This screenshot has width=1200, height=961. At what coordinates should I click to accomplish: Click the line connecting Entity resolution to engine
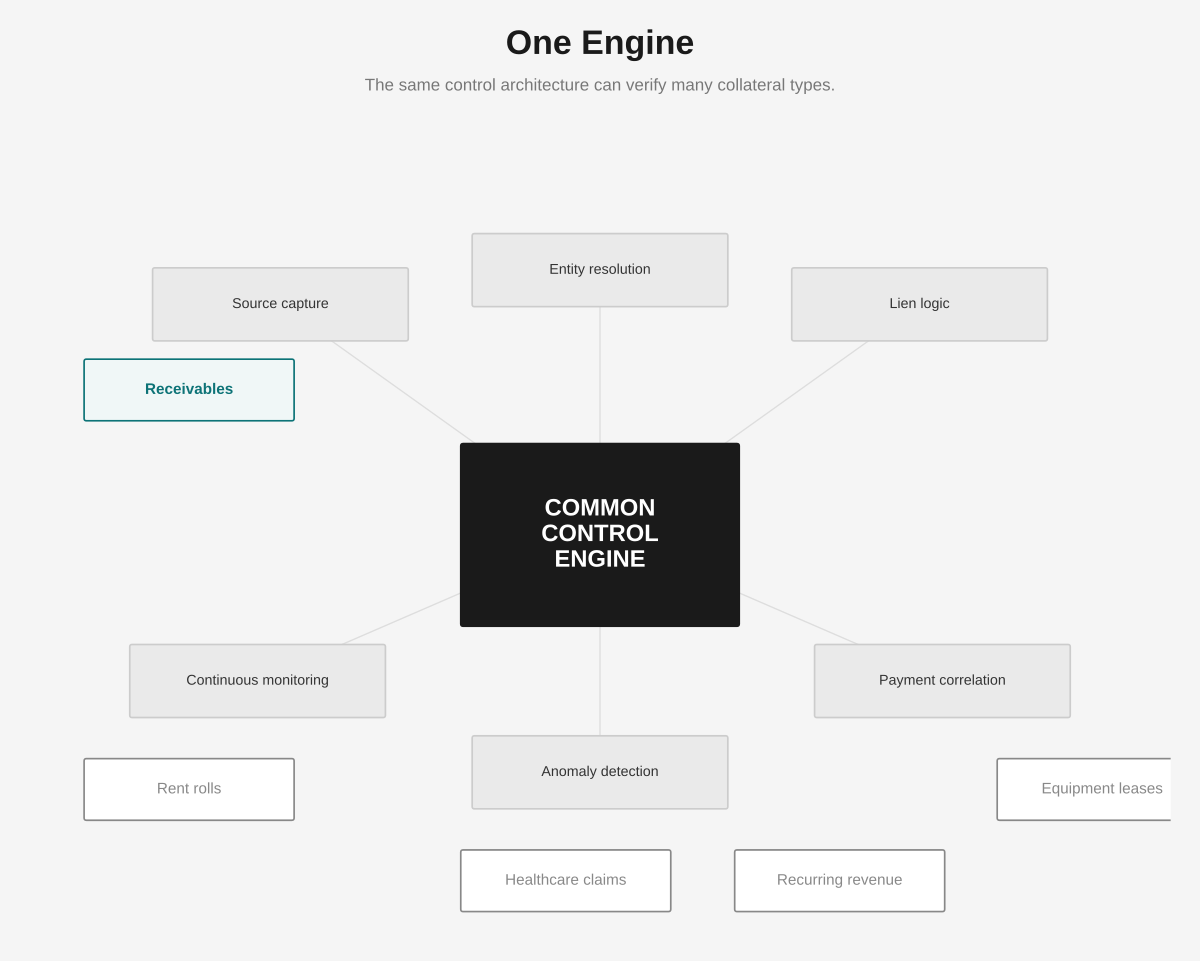pyautogui.click(x=600, y=375)
